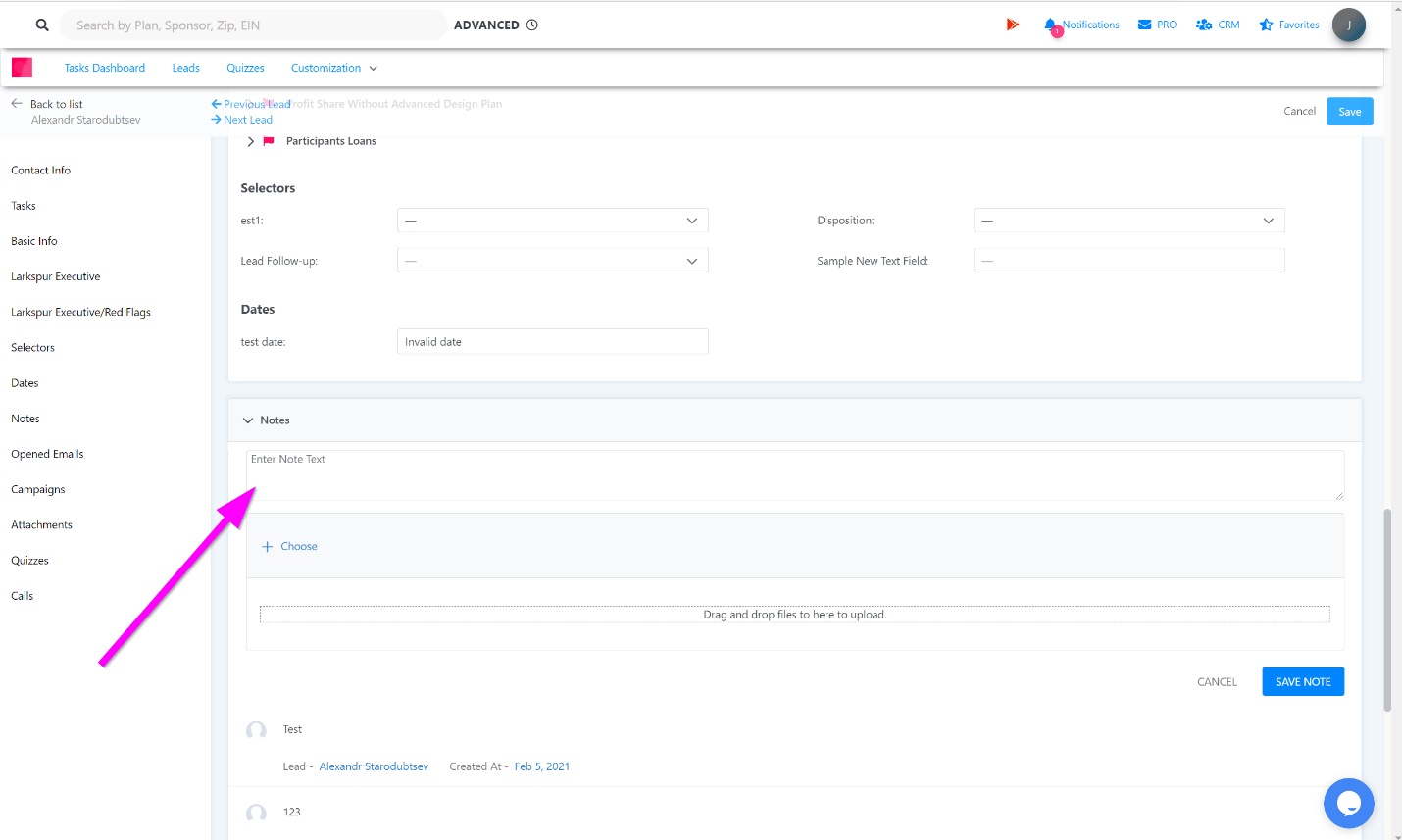
Task: Click the red play icon in header
Action: (1013, 25)
